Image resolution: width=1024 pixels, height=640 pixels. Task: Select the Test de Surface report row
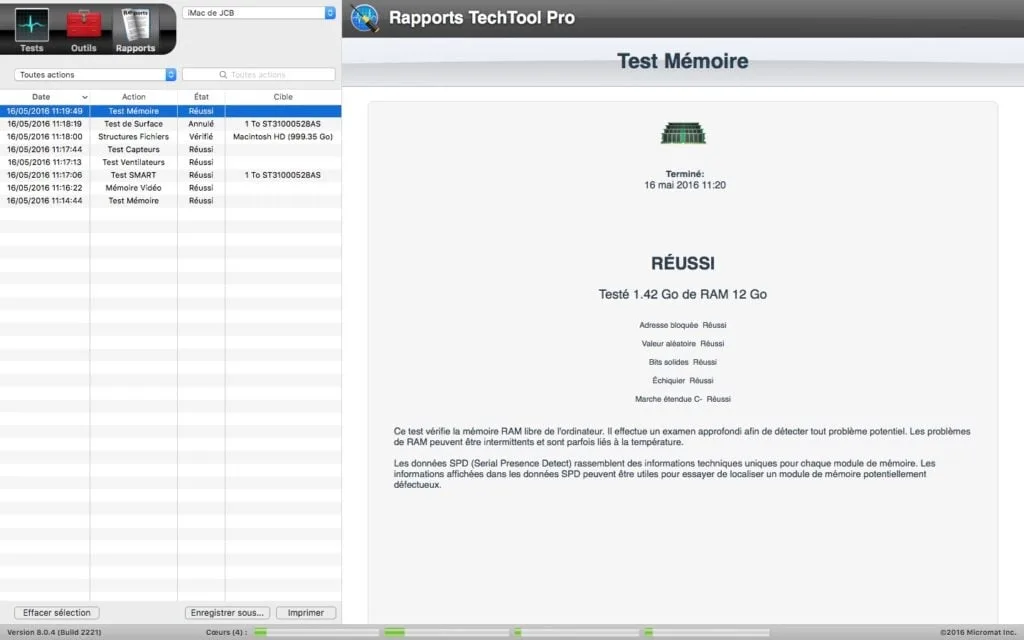pyautogui.click(x=136, y=123)
